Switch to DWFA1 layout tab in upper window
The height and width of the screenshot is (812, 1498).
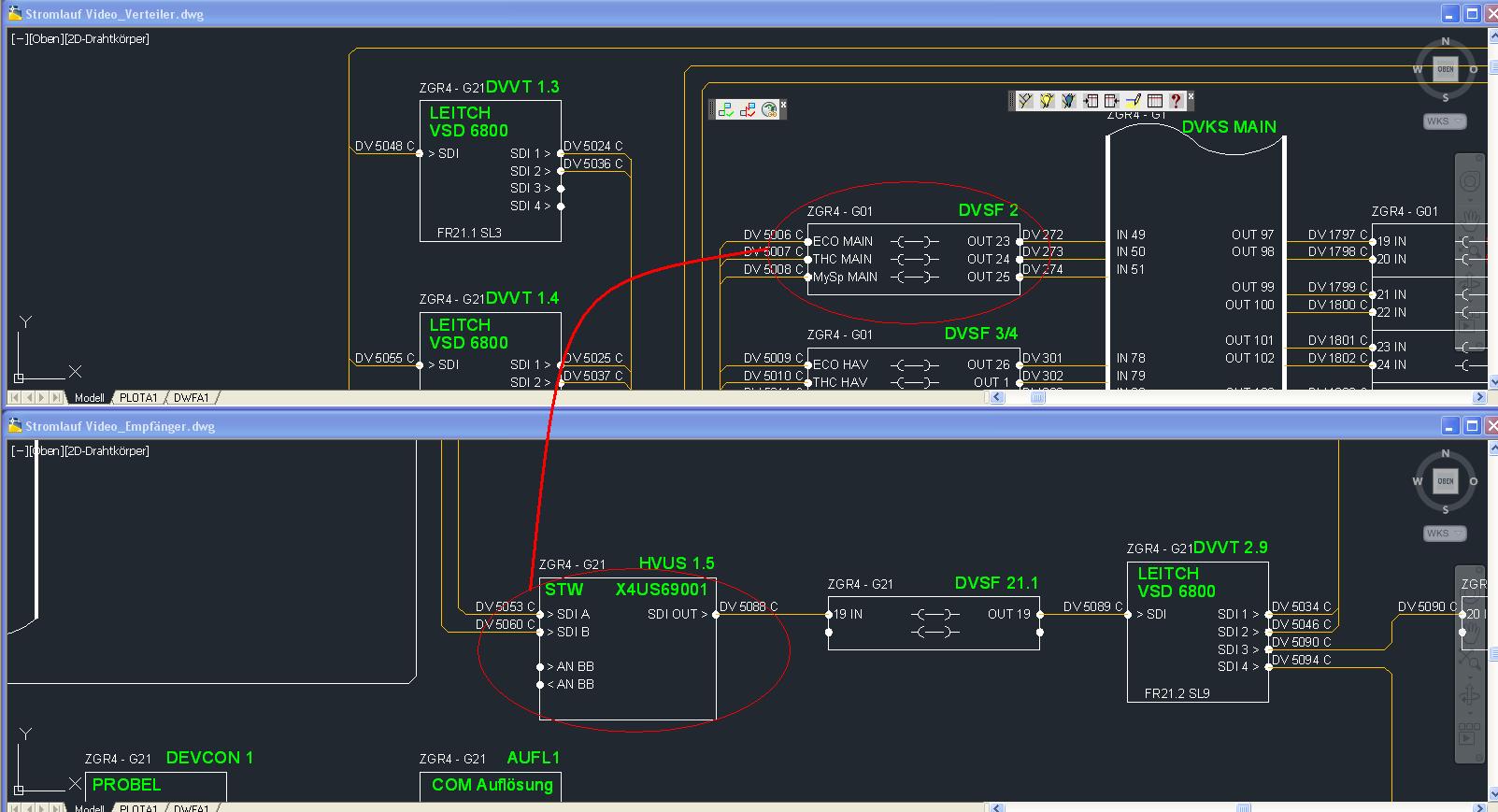pos(192,398)
